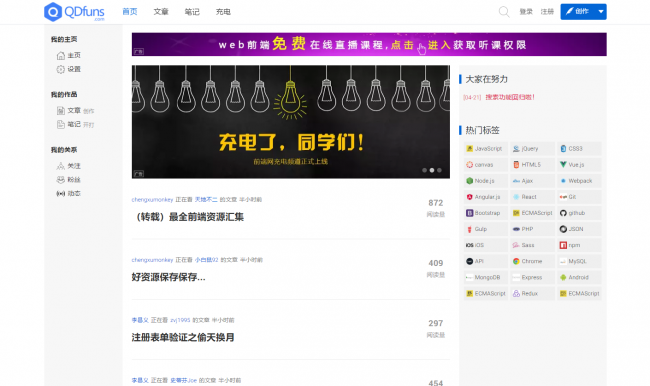
Task: Open 主页 in the left sidebar
Action: click(x=69, y=55)
